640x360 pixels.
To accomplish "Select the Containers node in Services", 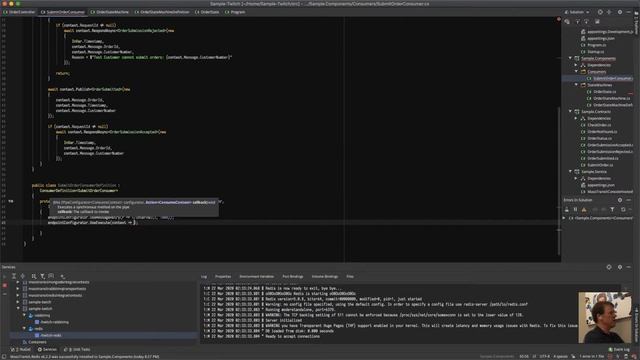I will [34, 342].
